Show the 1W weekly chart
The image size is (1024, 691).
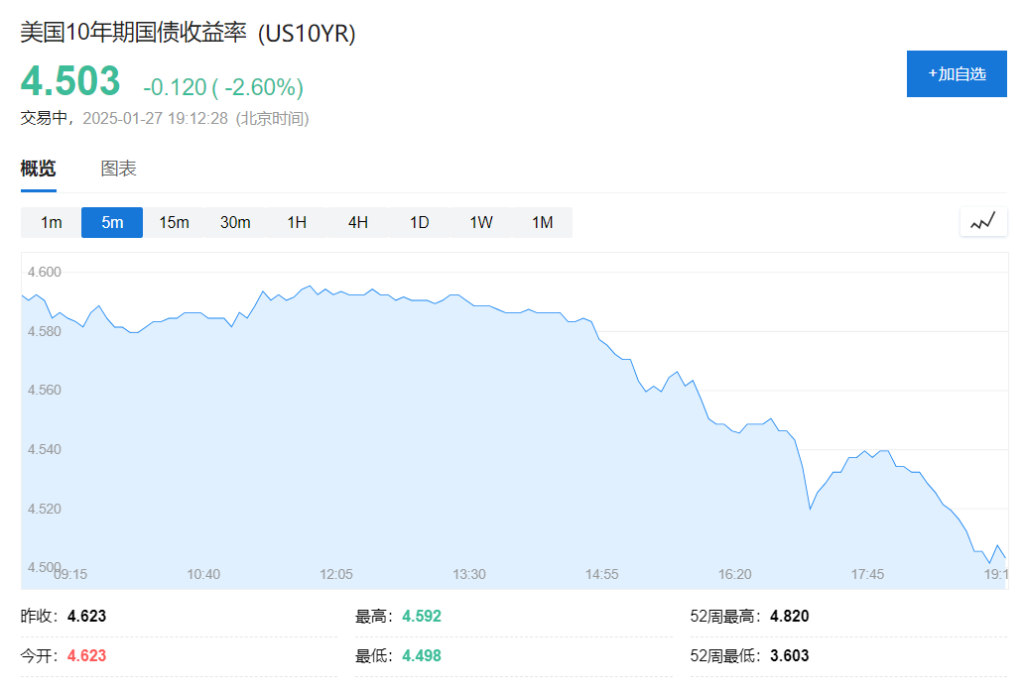[481, 223]
